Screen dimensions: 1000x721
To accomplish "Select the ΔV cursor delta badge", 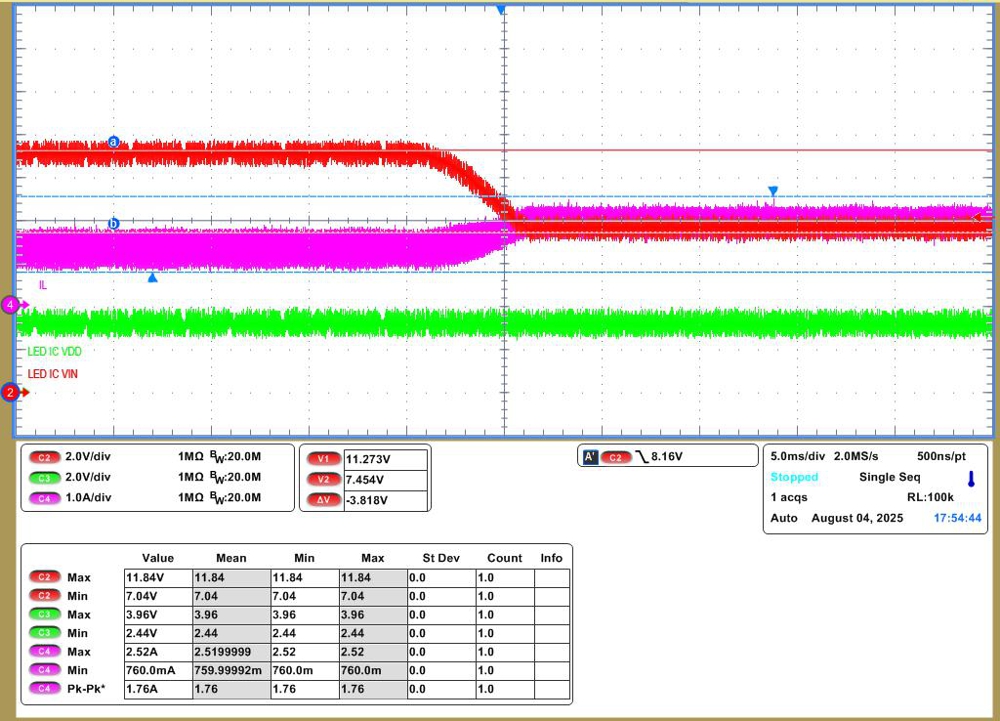I will (x=322, y=499).
